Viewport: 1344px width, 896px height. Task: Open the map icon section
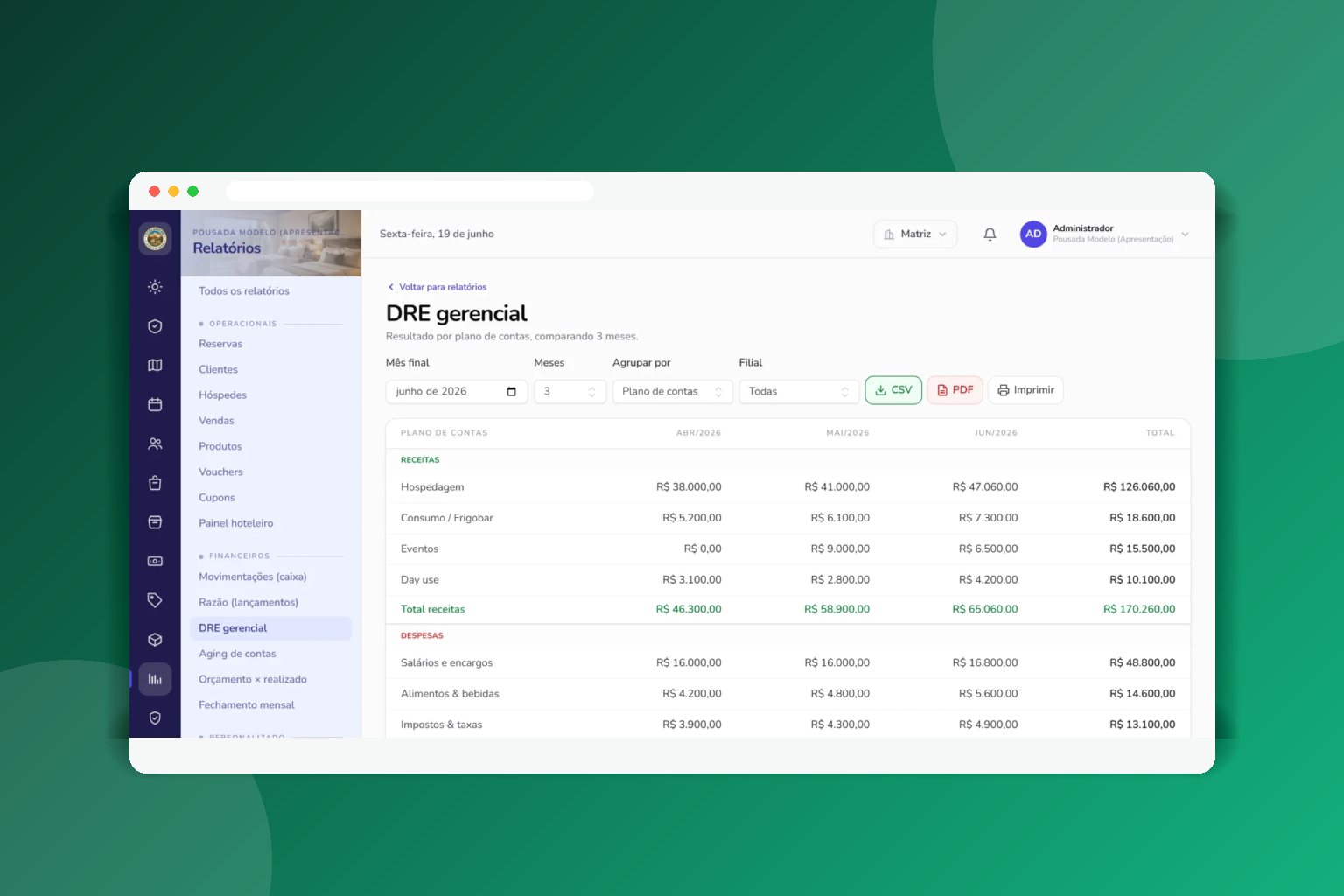155,366
